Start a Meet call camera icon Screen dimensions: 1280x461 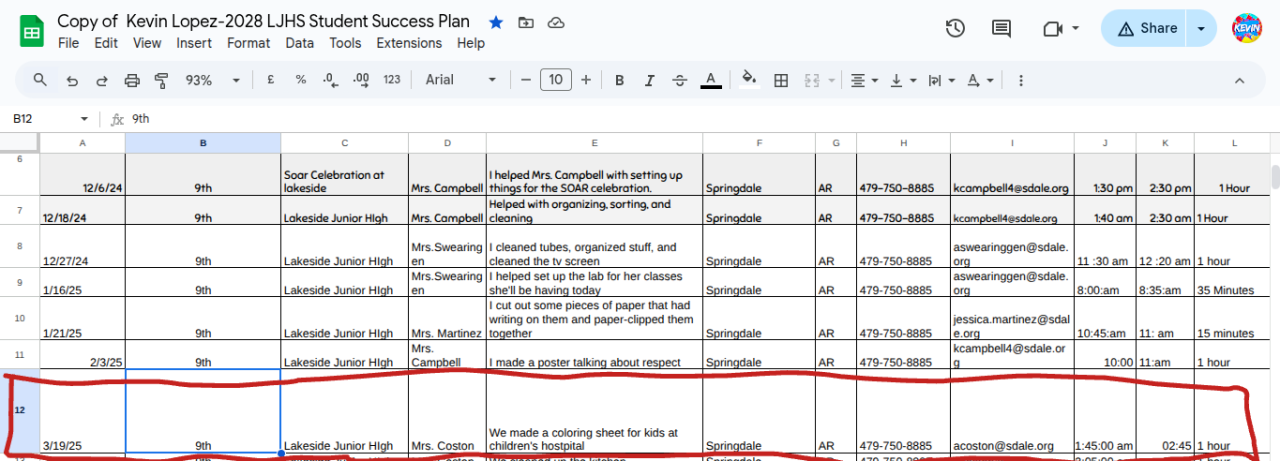coord(1052,29)
